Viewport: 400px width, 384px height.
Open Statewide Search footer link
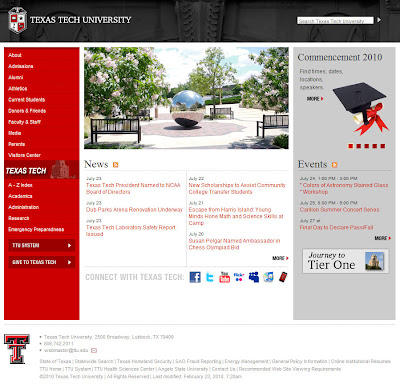click(x=94, y=361)
